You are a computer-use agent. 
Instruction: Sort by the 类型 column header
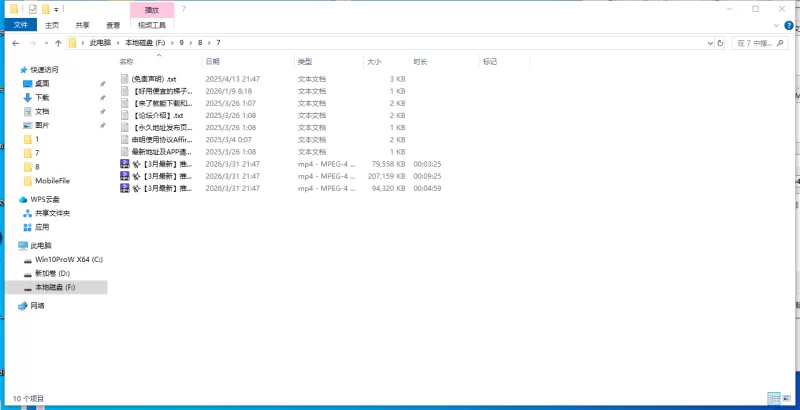coord(329,62)
